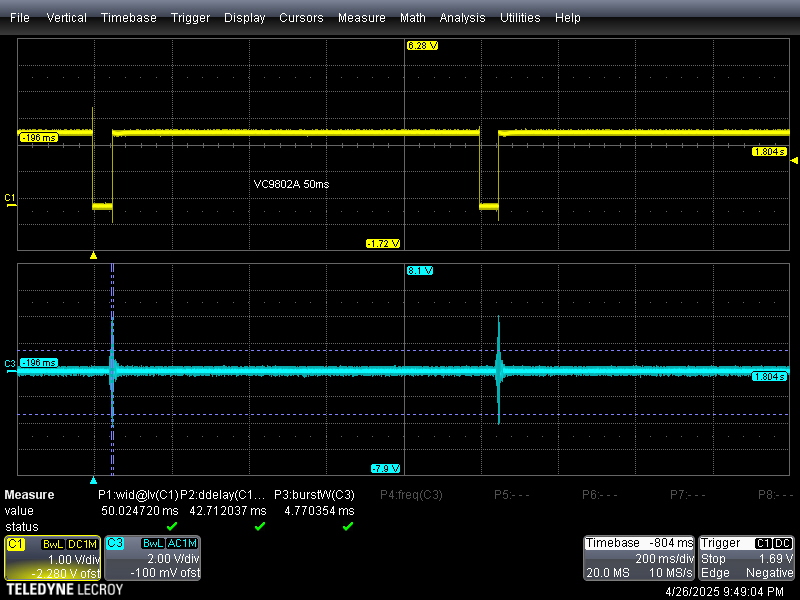
Task: Open the Display menu
Action: pos(244,18)
